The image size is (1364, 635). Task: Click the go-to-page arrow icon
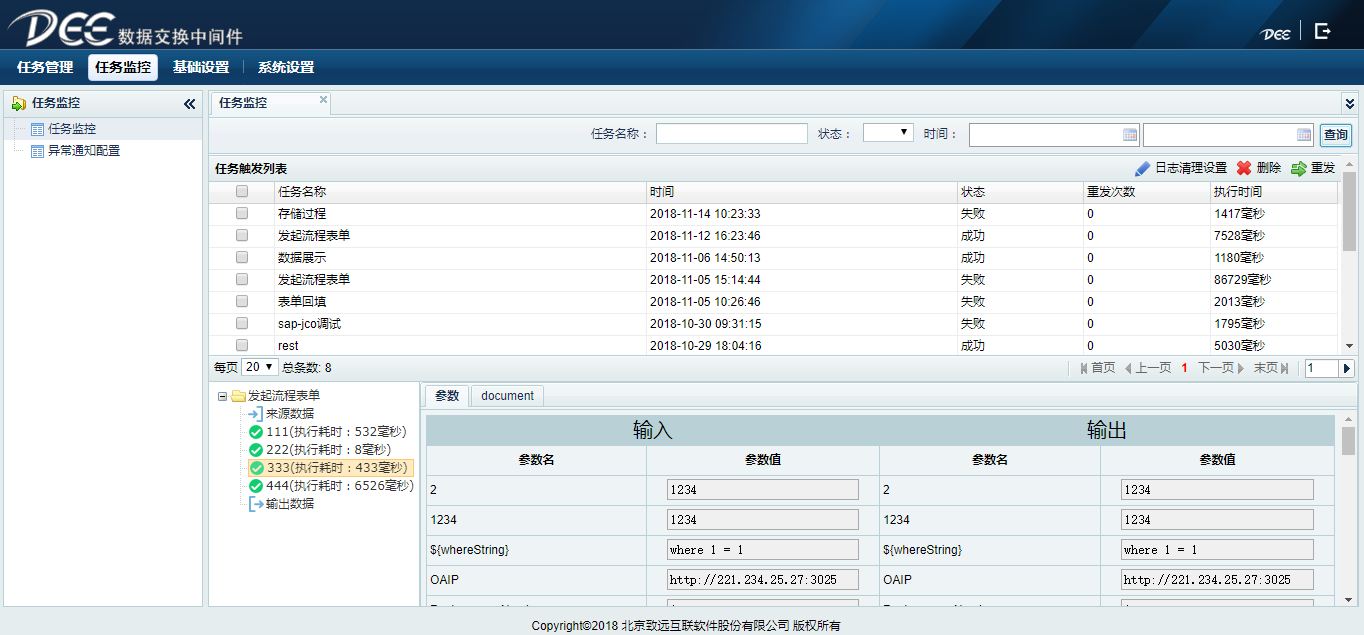(1346, 369)
